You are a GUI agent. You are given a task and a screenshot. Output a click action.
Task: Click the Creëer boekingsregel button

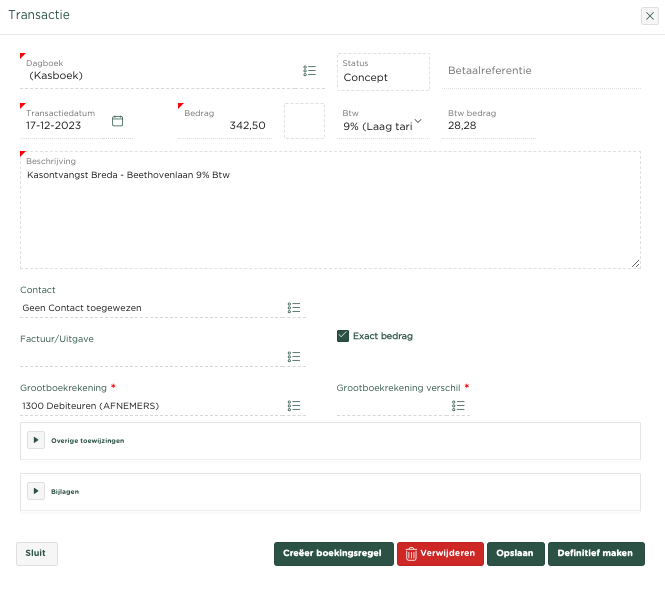333,553
